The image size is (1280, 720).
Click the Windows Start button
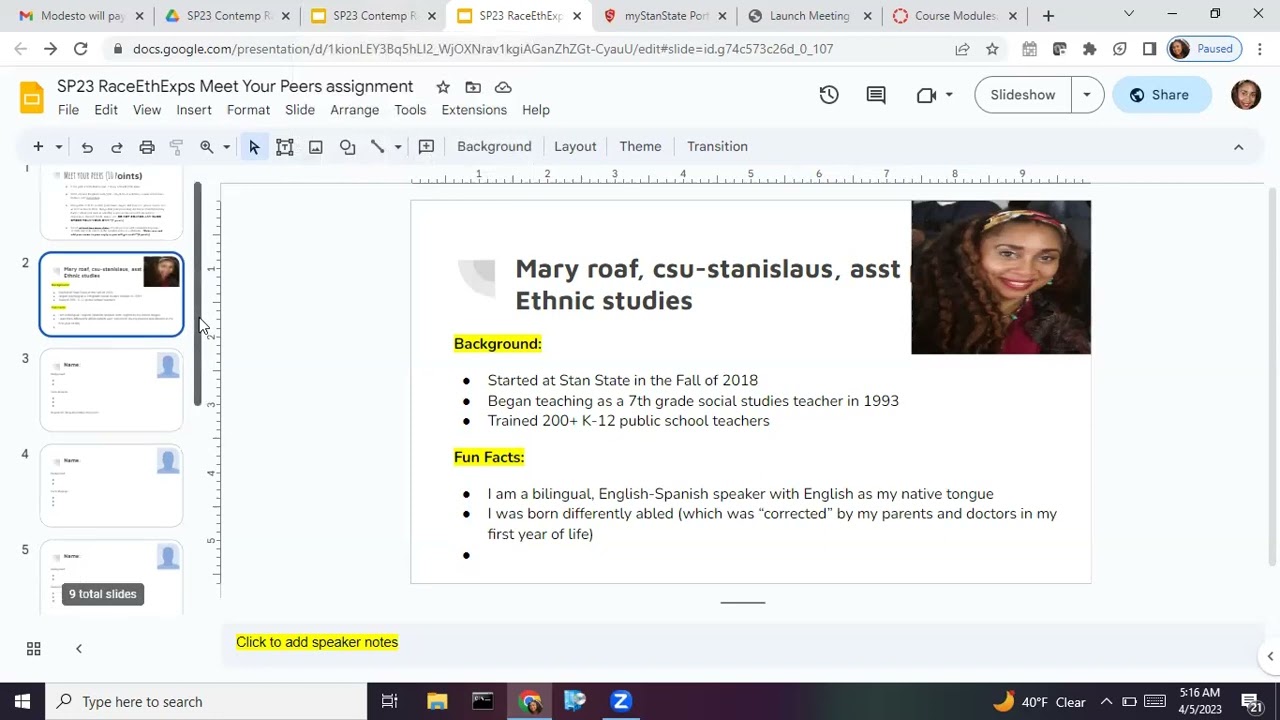click(x=22, y=702)
